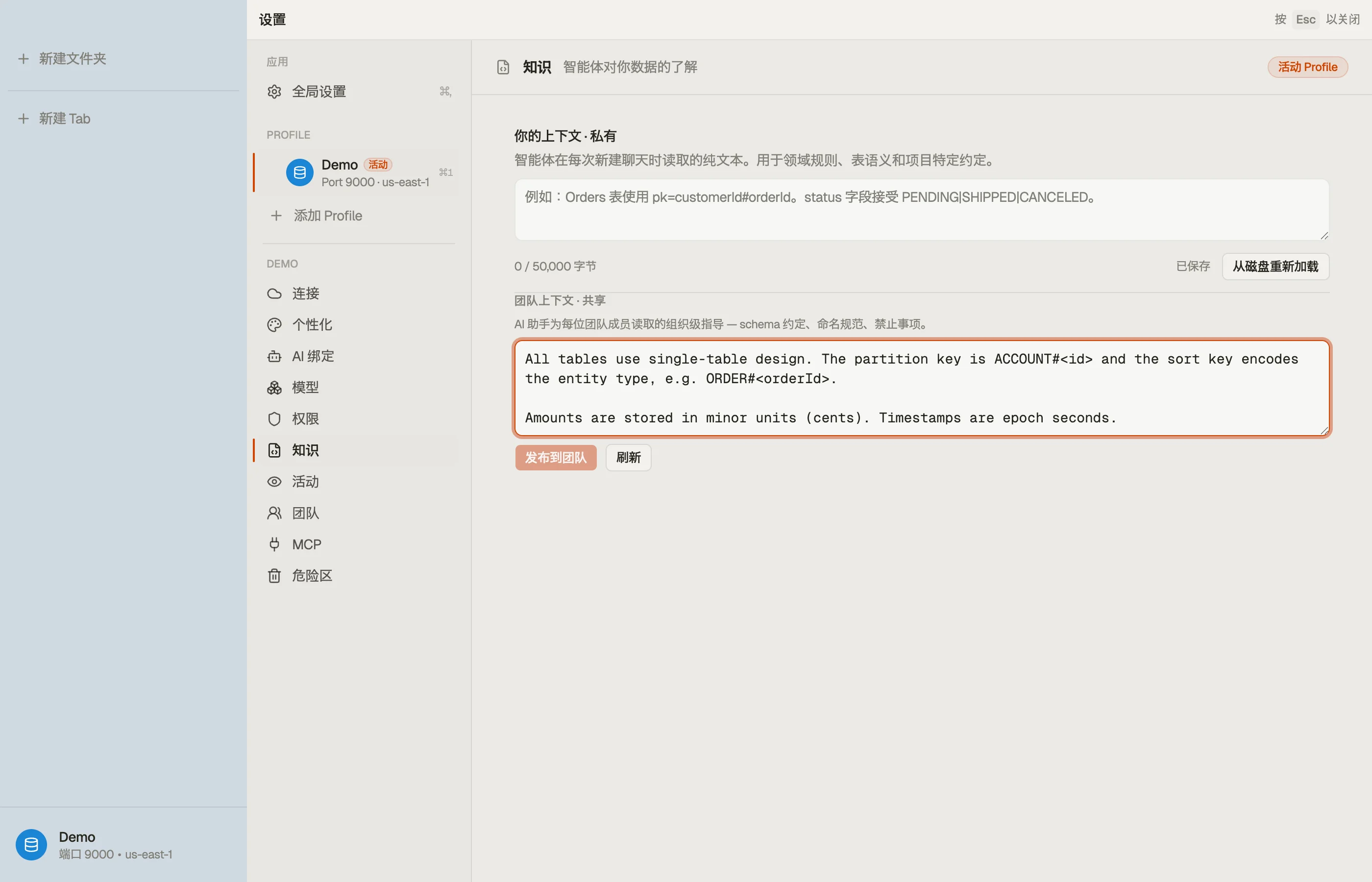Click the Demo database icon in bottom-left corner
Image resolution: width=1372 pixels, height=882 pixels.
31,845
